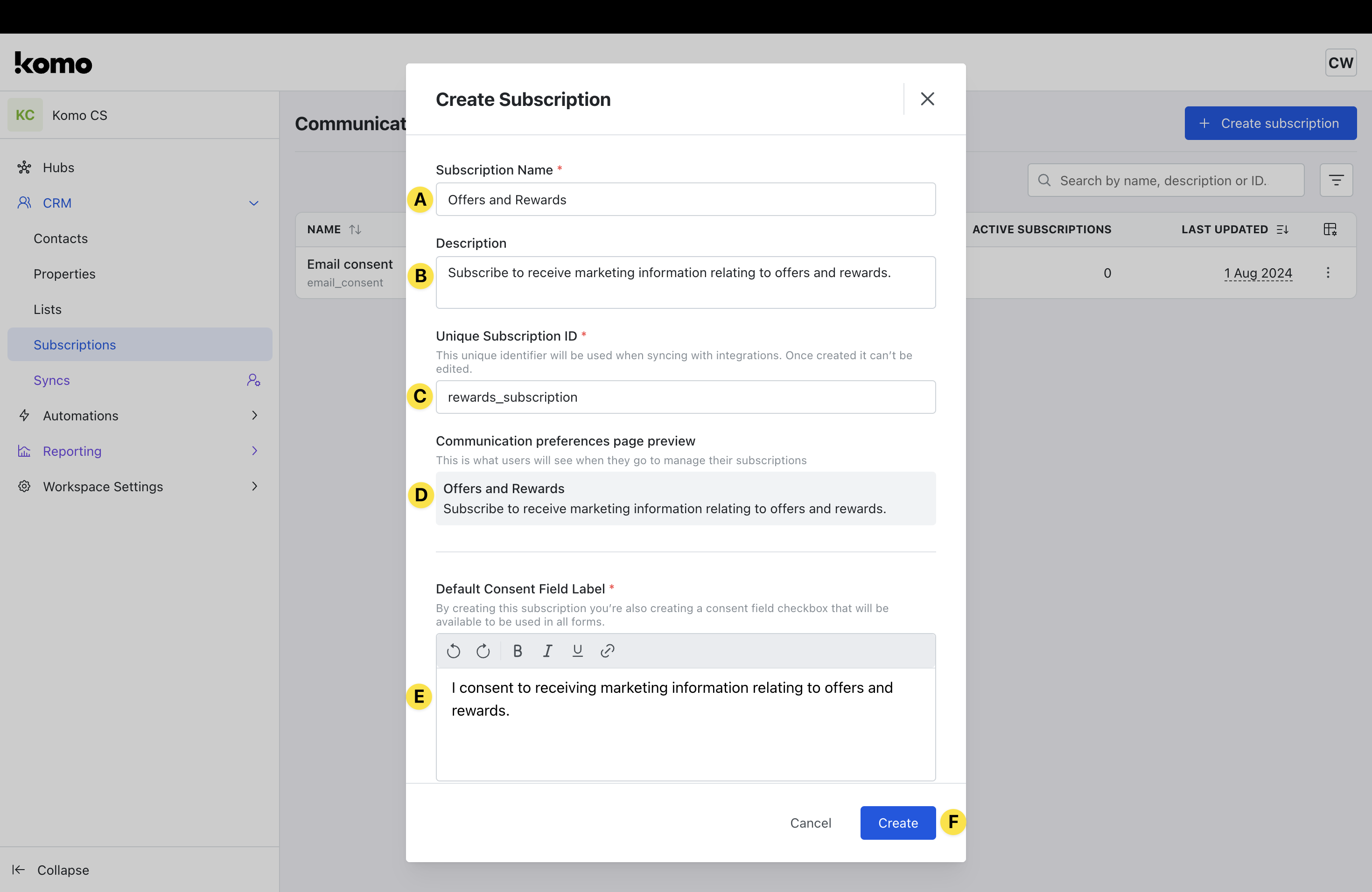1372x892 pixels.
Task: Click the Undo icon in consent editor
Action: (x=453, y=651)
